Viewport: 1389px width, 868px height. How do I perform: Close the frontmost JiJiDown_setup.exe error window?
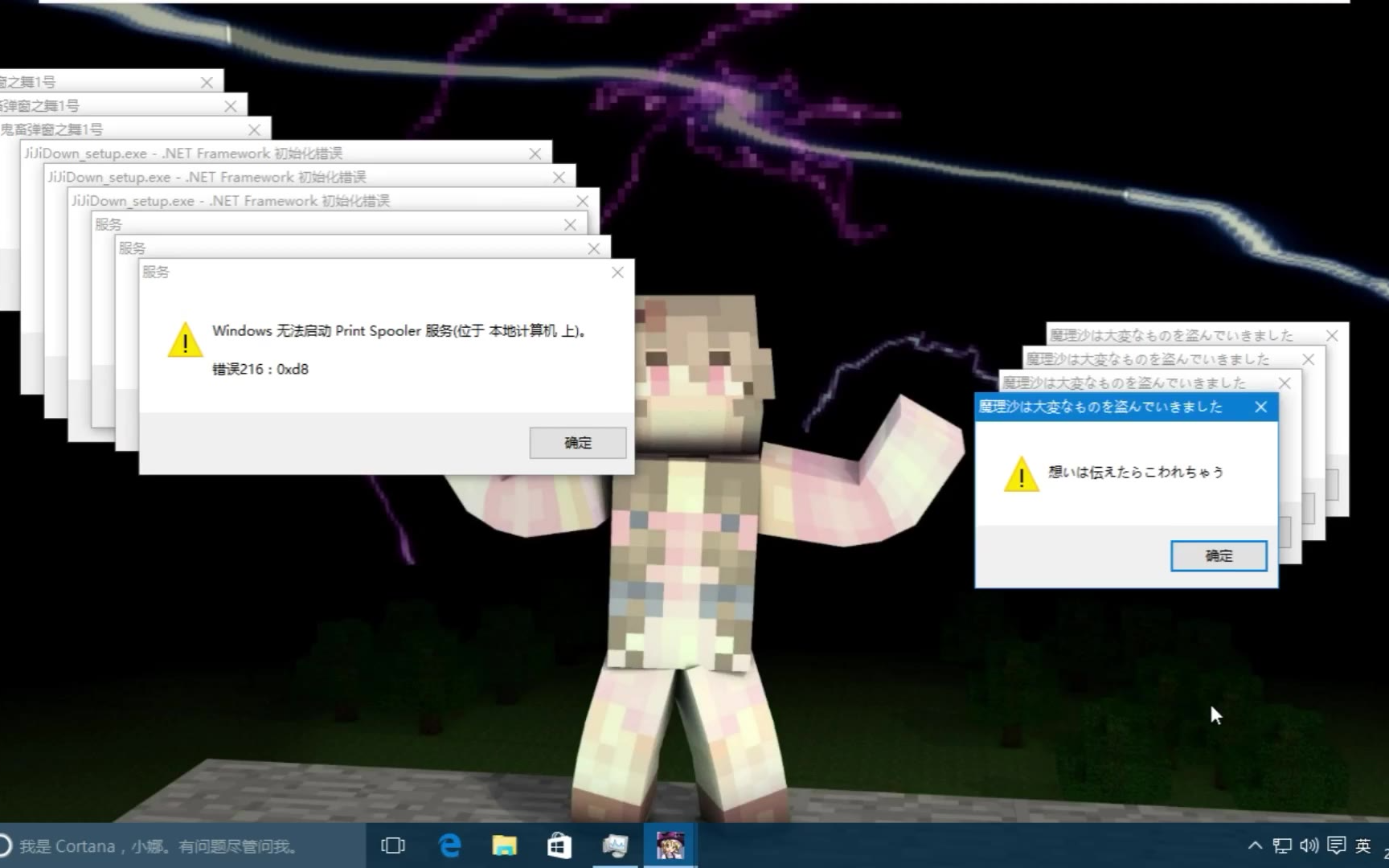coord(583,201)
